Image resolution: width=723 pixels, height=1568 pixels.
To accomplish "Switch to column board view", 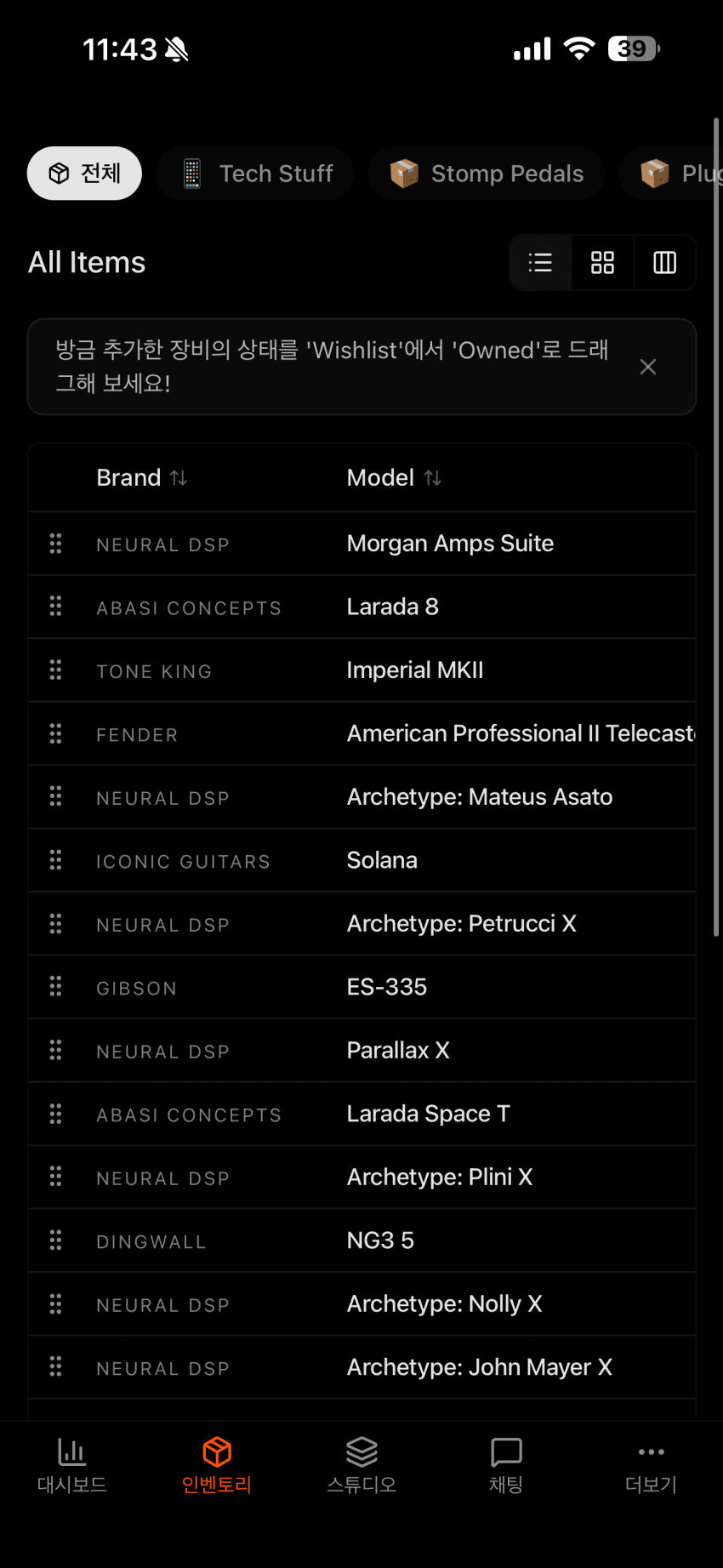I will pyautogui.click(x=664, y=263).
